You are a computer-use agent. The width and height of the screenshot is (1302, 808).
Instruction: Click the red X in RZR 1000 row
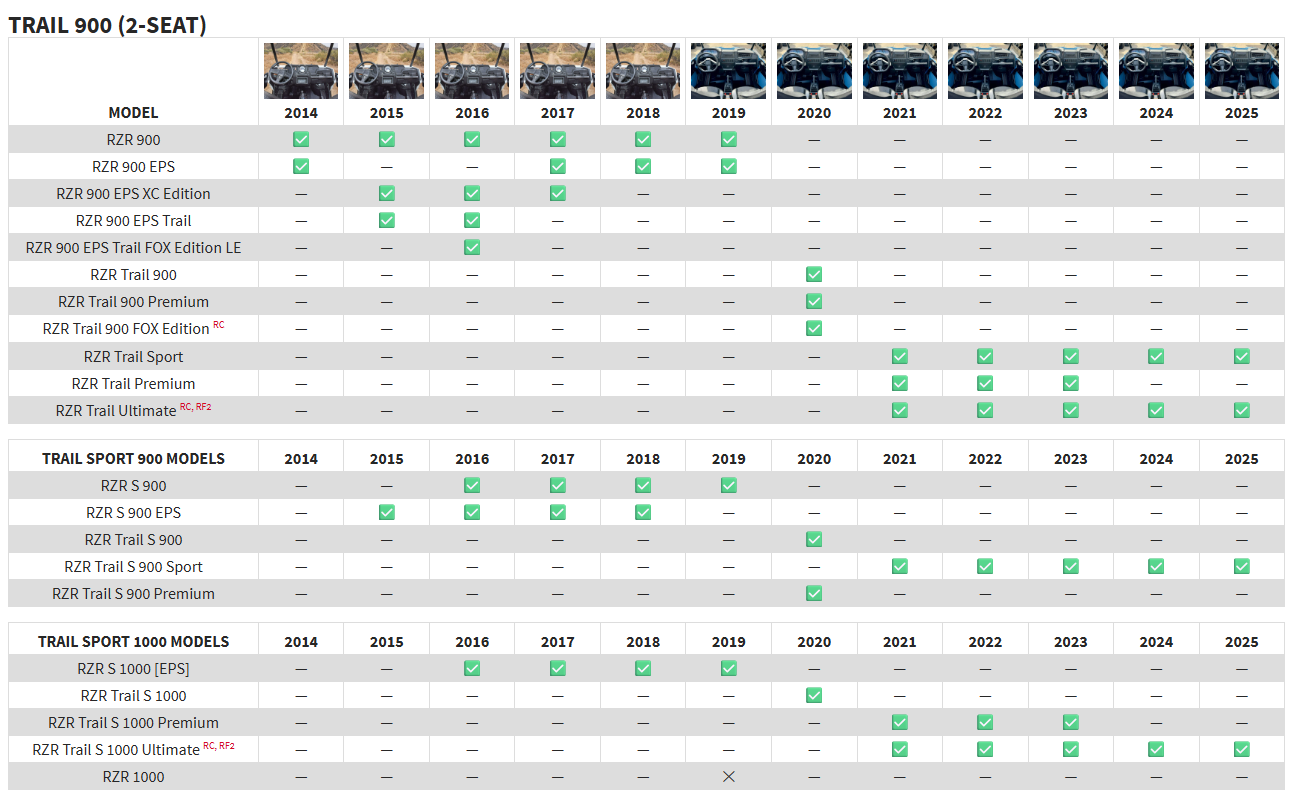point(728,777)
